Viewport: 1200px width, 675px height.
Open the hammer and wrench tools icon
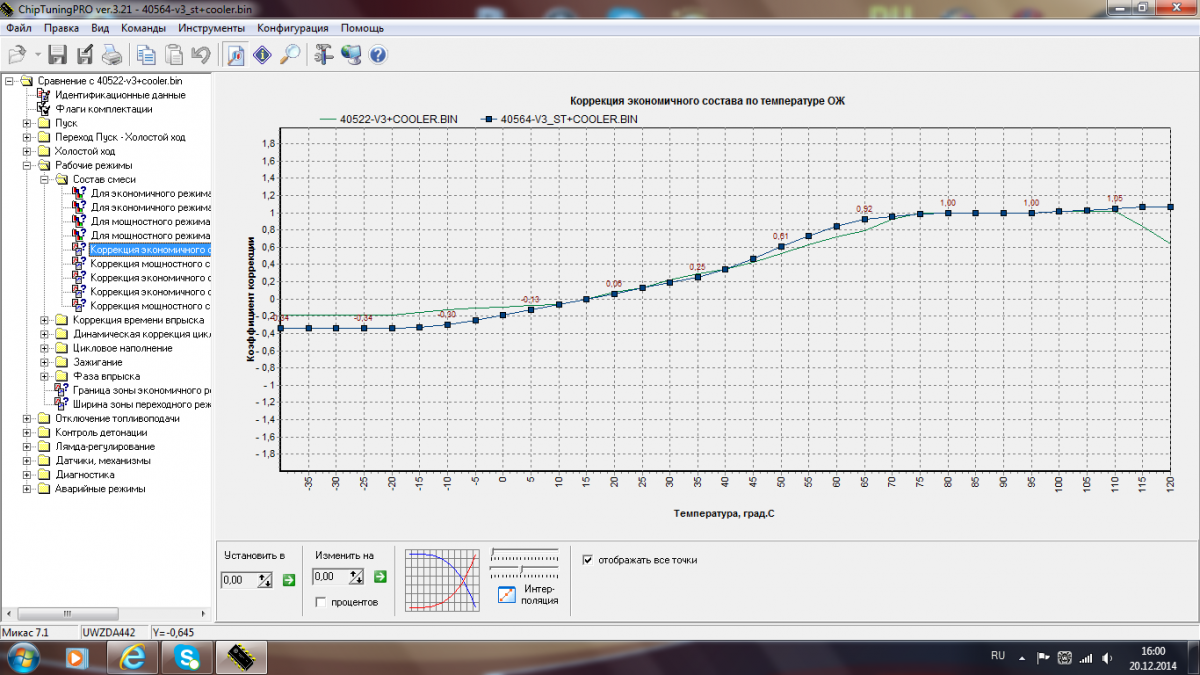(324, 55)
